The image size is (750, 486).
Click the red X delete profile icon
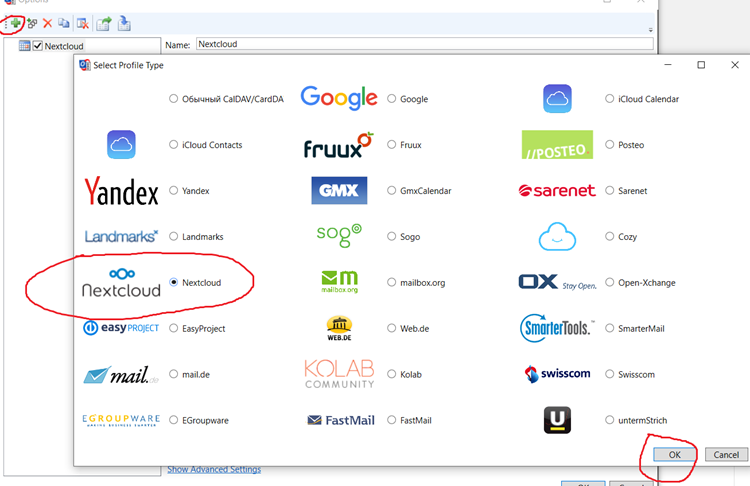(x=47, y=22)
